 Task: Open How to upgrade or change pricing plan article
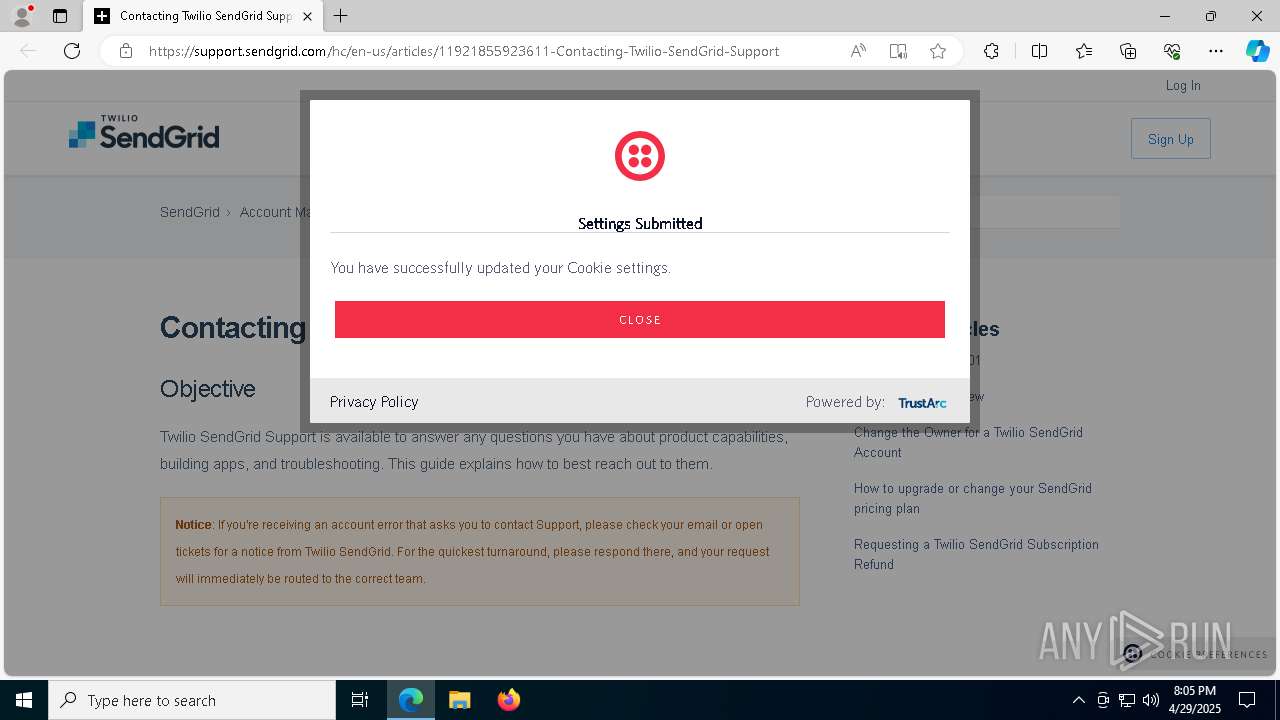(972, 498)
